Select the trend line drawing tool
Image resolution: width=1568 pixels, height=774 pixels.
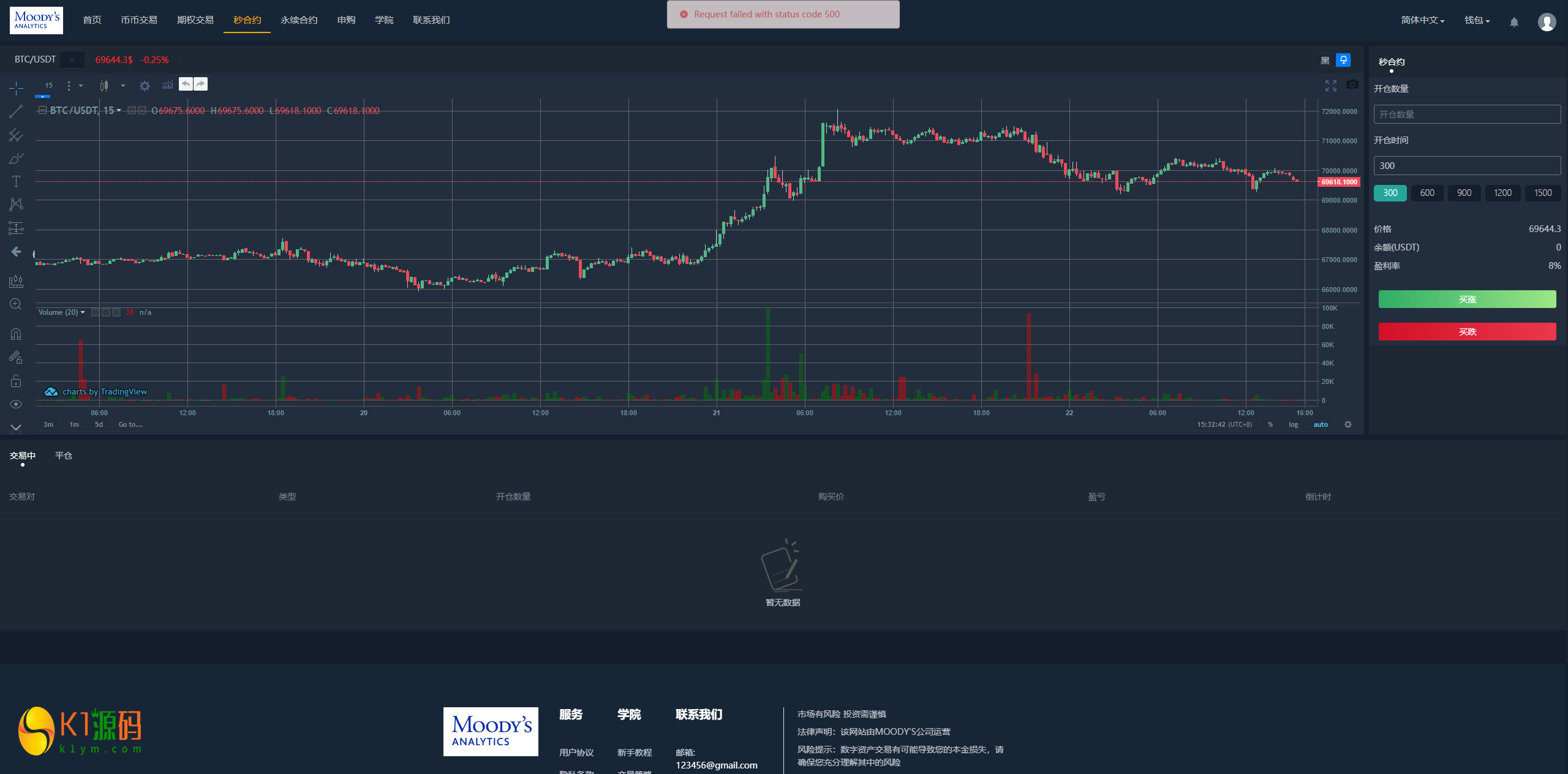(x=16, y=111)
